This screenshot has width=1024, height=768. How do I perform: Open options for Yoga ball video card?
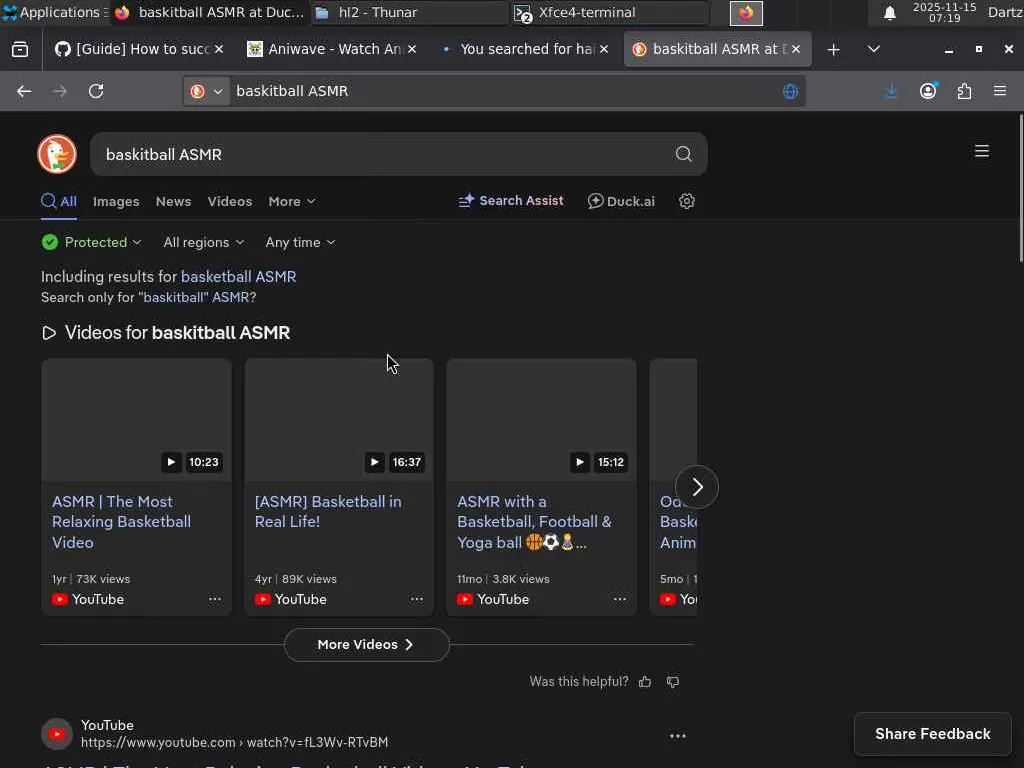(620, 599)
